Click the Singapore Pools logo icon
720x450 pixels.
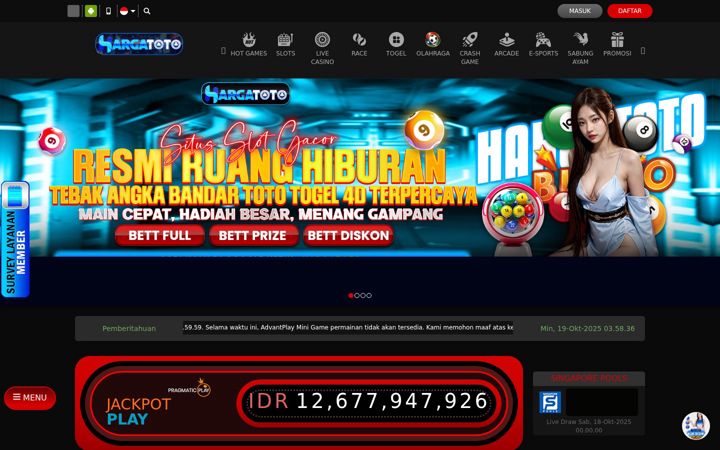pyautogui.click(x=550, y=402)
